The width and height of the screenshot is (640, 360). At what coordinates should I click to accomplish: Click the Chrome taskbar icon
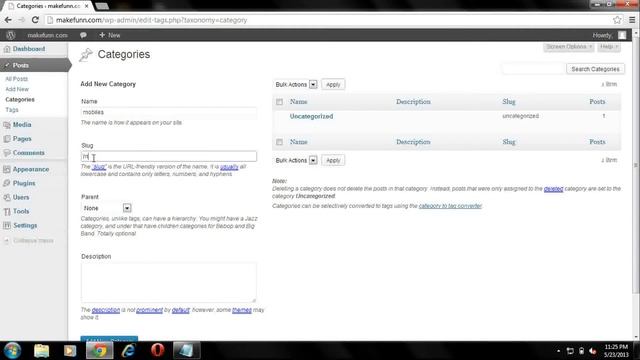point(99,351)
